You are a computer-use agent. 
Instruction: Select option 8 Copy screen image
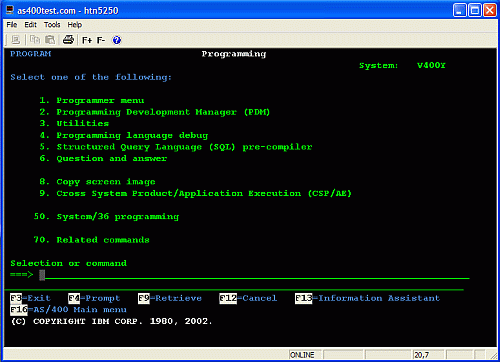click(x=97, y=182)
